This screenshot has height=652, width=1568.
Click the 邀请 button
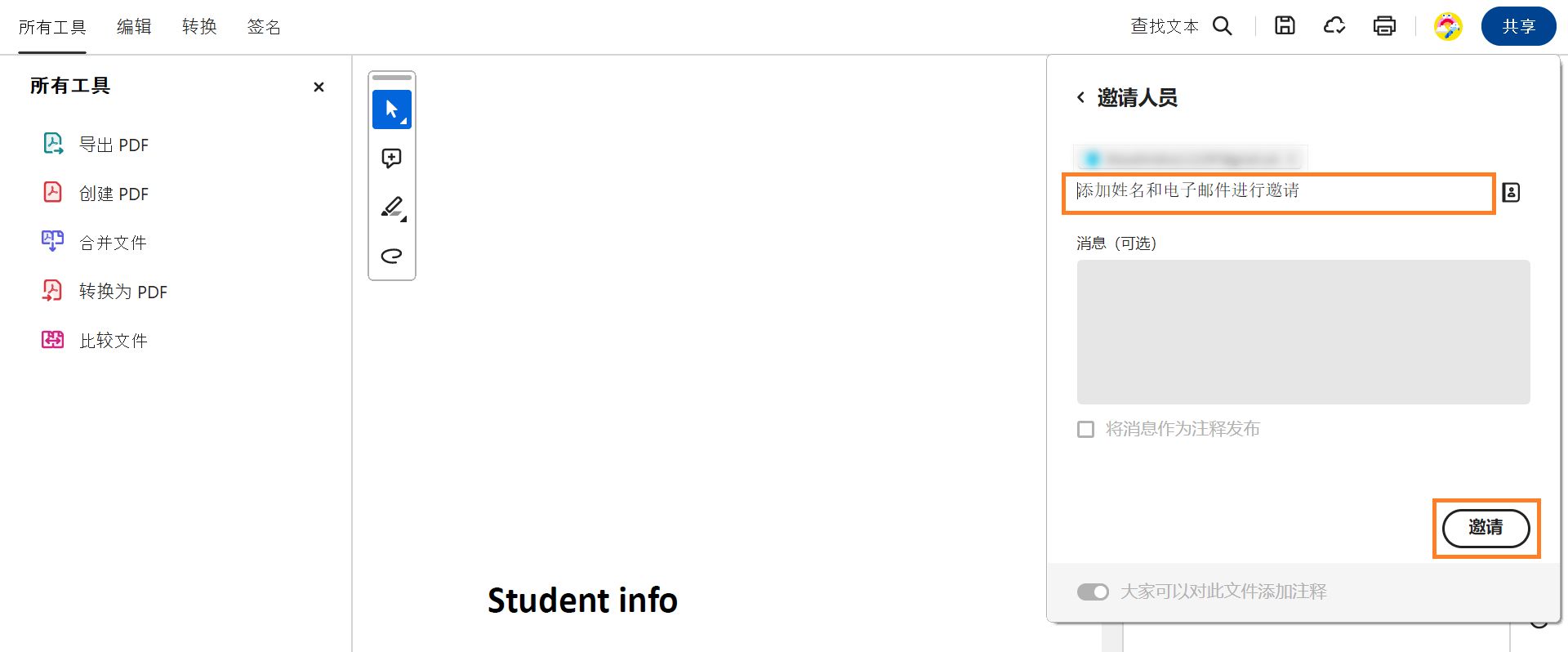coord(1486,528)
